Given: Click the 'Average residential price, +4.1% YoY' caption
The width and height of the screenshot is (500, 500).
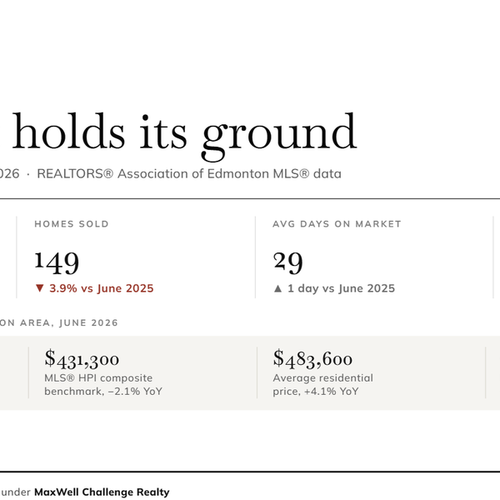Looking at the screenshot, I should tap(323, 385).
